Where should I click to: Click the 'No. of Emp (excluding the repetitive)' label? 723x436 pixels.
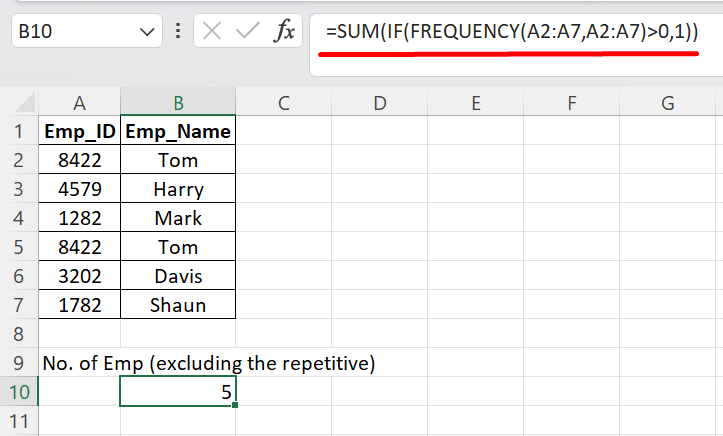(209, 363)
